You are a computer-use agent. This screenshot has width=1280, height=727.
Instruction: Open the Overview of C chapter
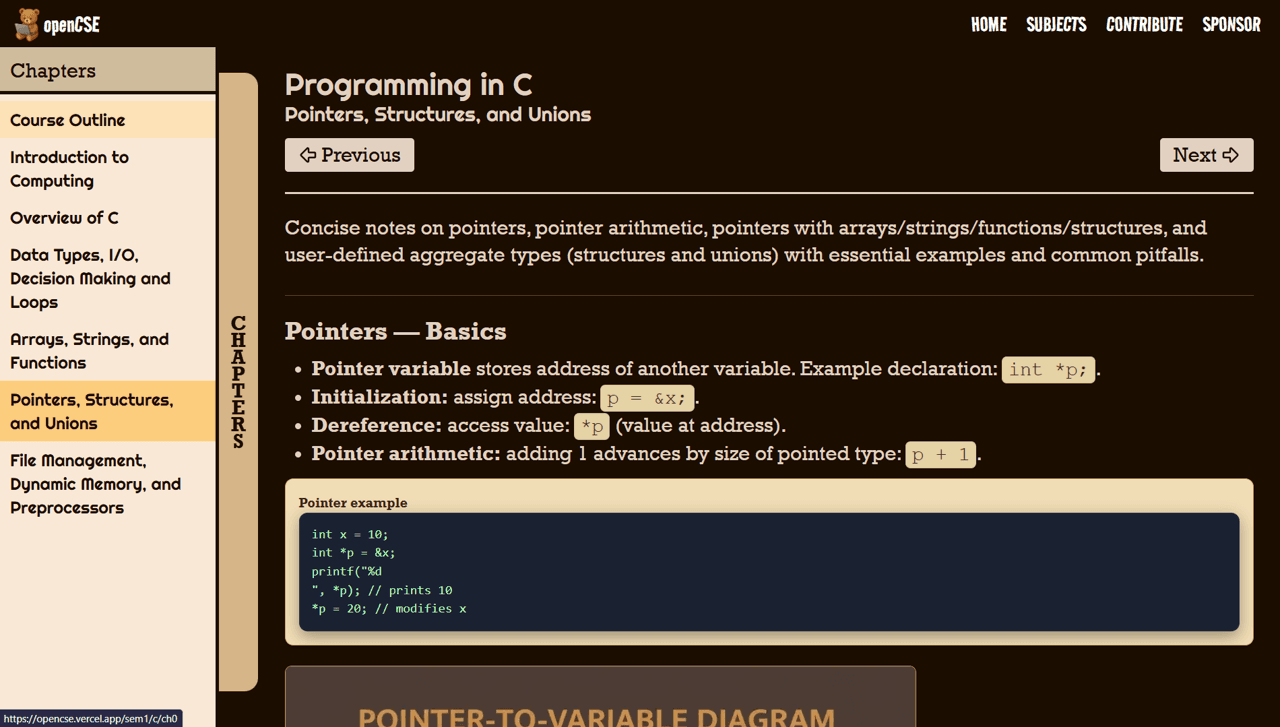(x=64, y=218)
